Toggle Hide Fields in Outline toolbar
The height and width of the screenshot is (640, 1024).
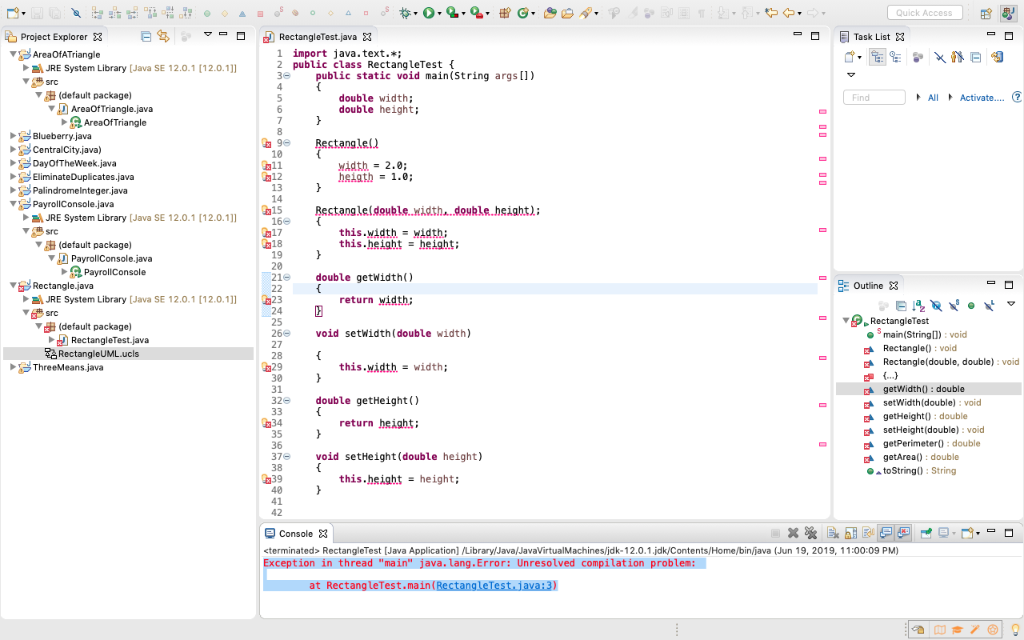tap(936, 306)
